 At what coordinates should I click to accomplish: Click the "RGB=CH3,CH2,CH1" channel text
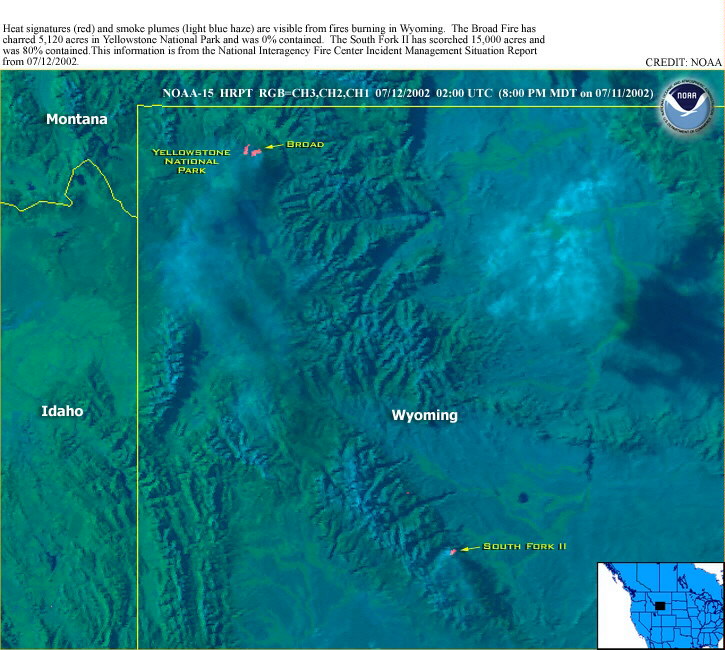pos(314,93)
